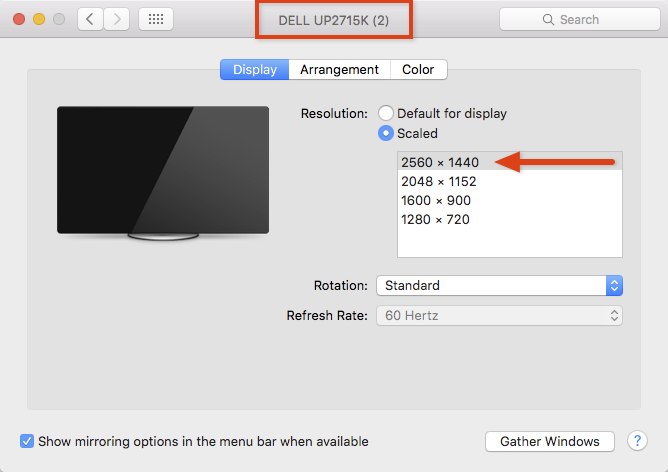Choose the 1280 × 720 resolution

coord(510,219)
